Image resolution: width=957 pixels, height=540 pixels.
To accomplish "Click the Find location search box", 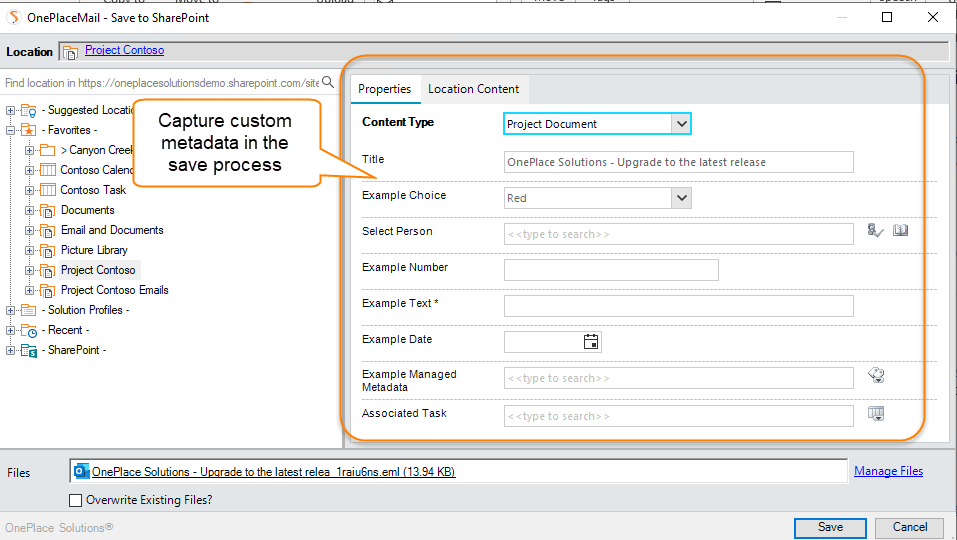I will click(162, 83).
